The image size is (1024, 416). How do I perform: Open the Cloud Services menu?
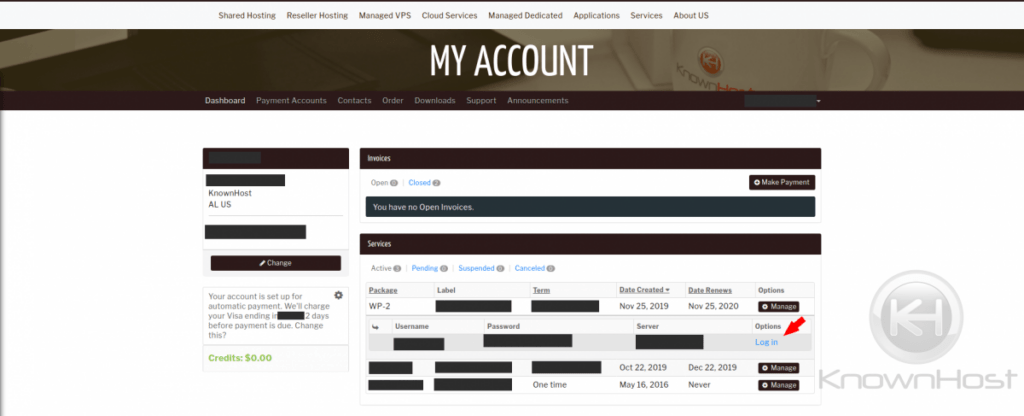pos(449,15)
